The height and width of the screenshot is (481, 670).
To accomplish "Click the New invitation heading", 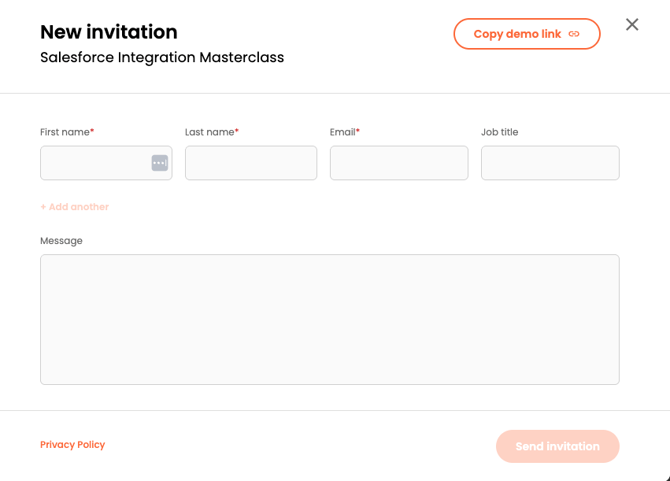I will (109, 32).
